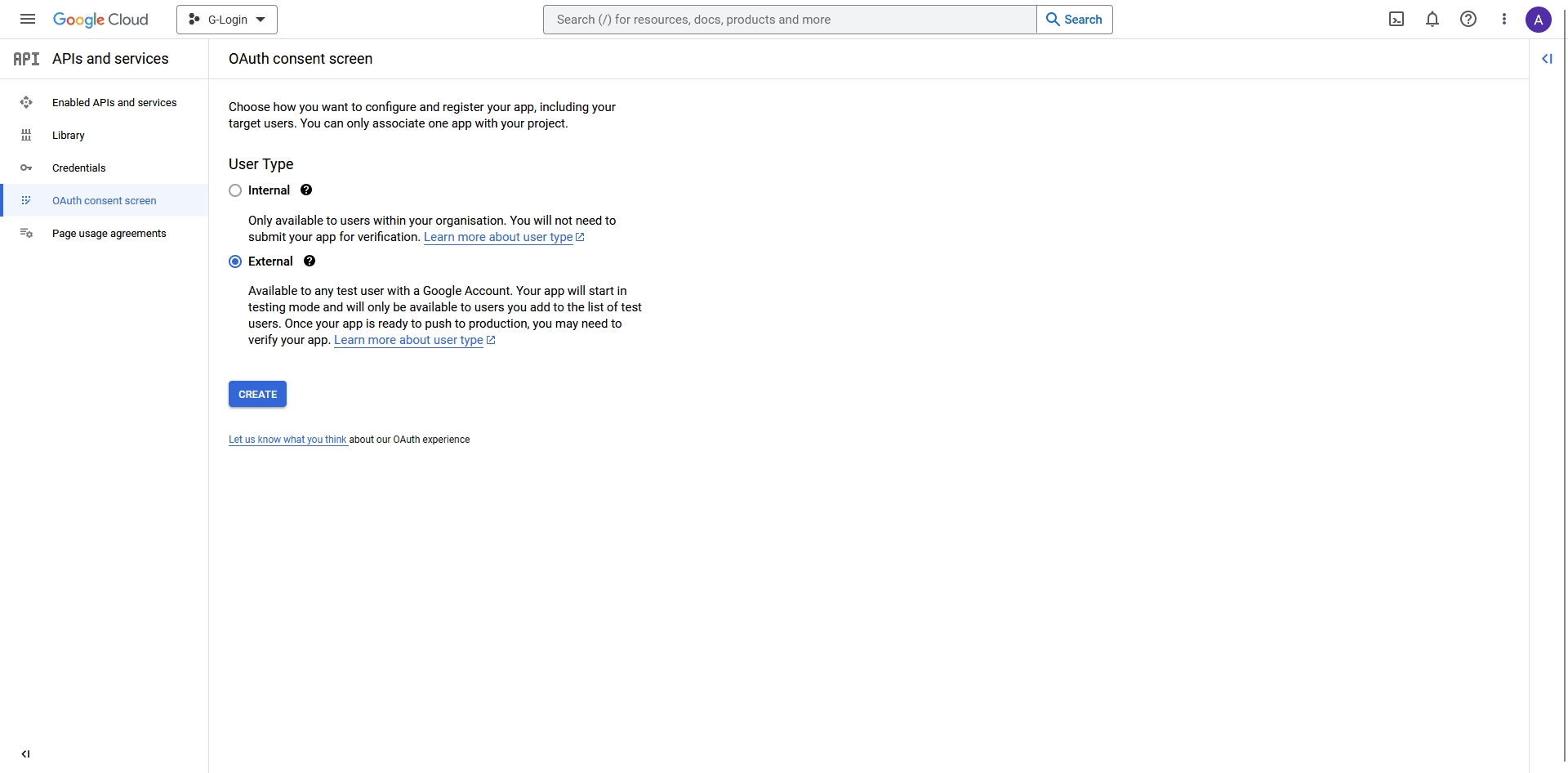
Task: Open the G-Login project selector dropdown
Action: (x=226, y=19)
